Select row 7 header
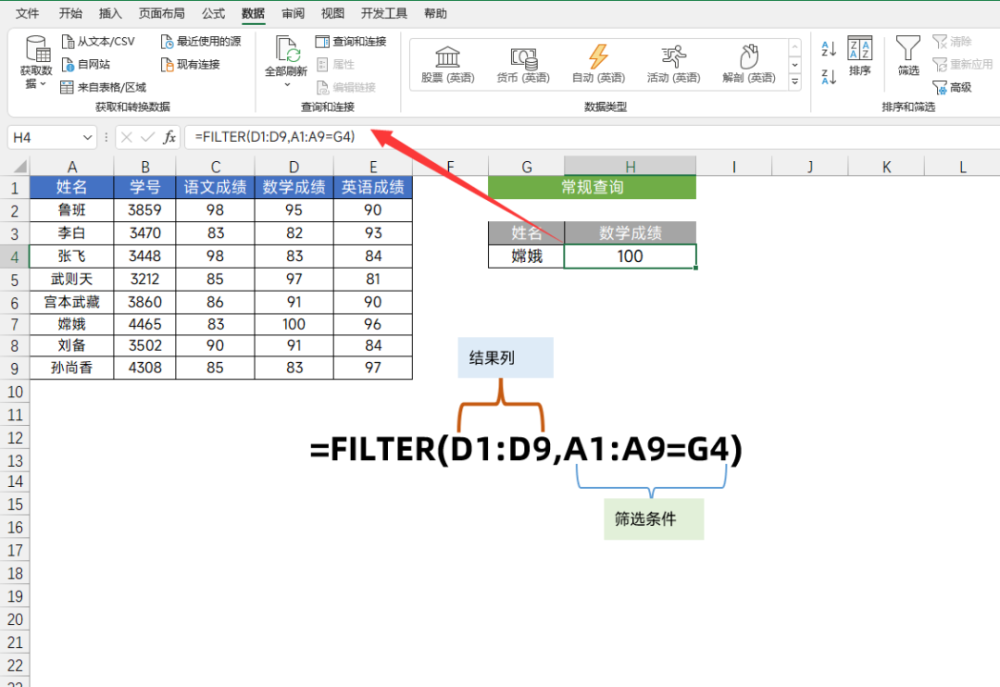The height and width of the screenshot is (687, 1000). 15,325
